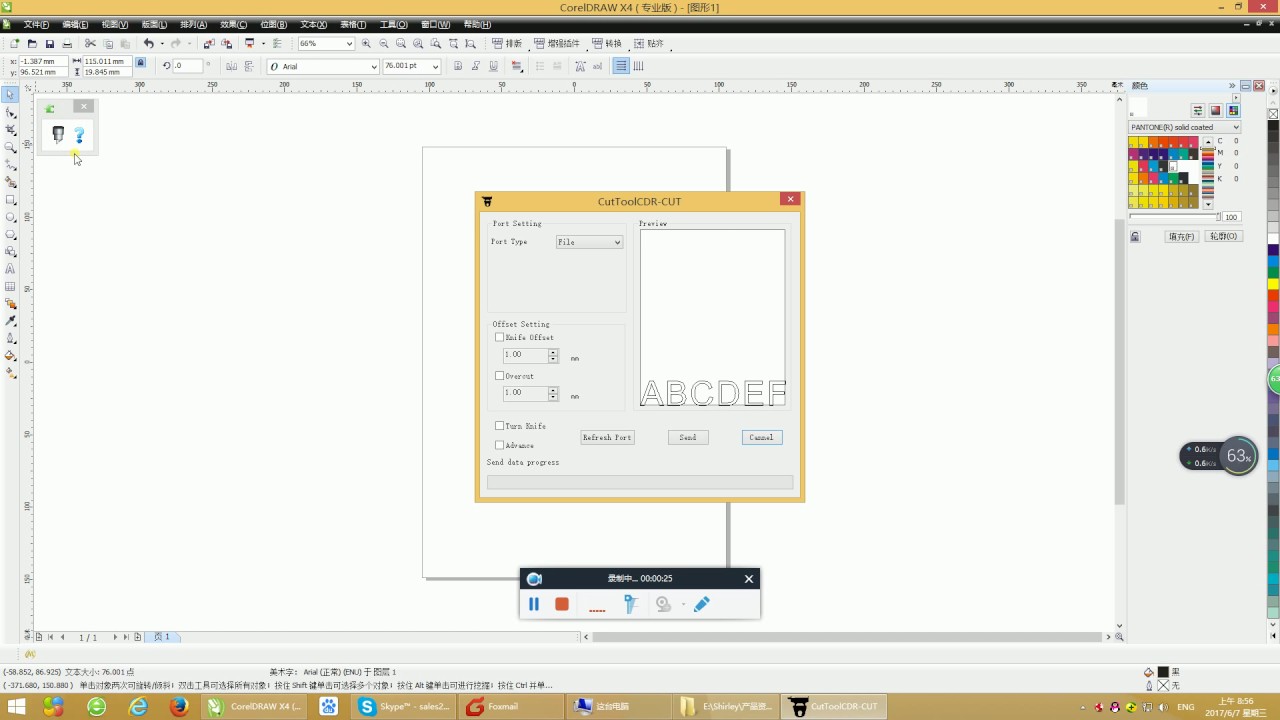
Task: Open the 文件(F) menu
Action: click(36, 24)
